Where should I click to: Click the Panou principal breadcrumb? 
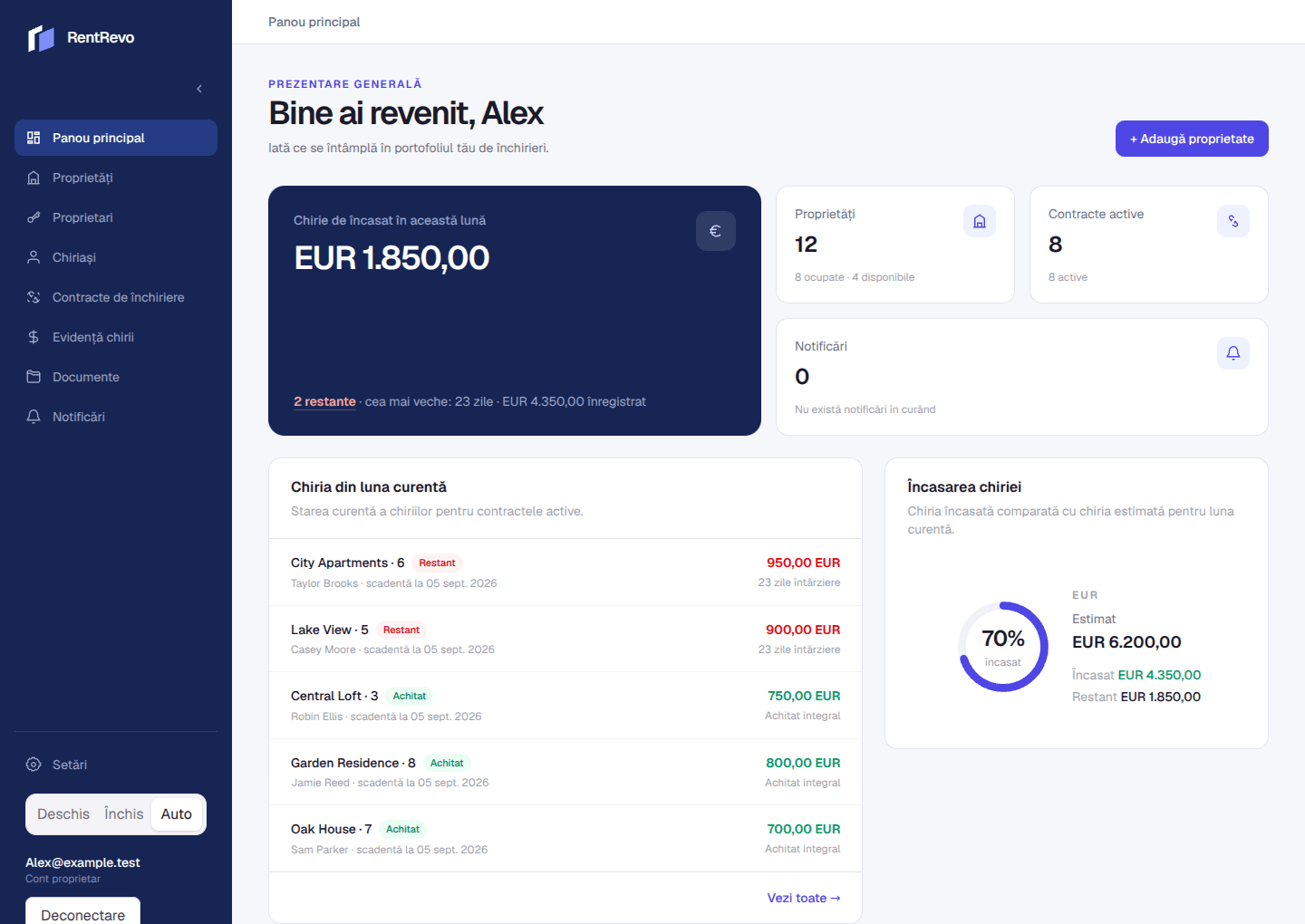click(x=314, y=22)
